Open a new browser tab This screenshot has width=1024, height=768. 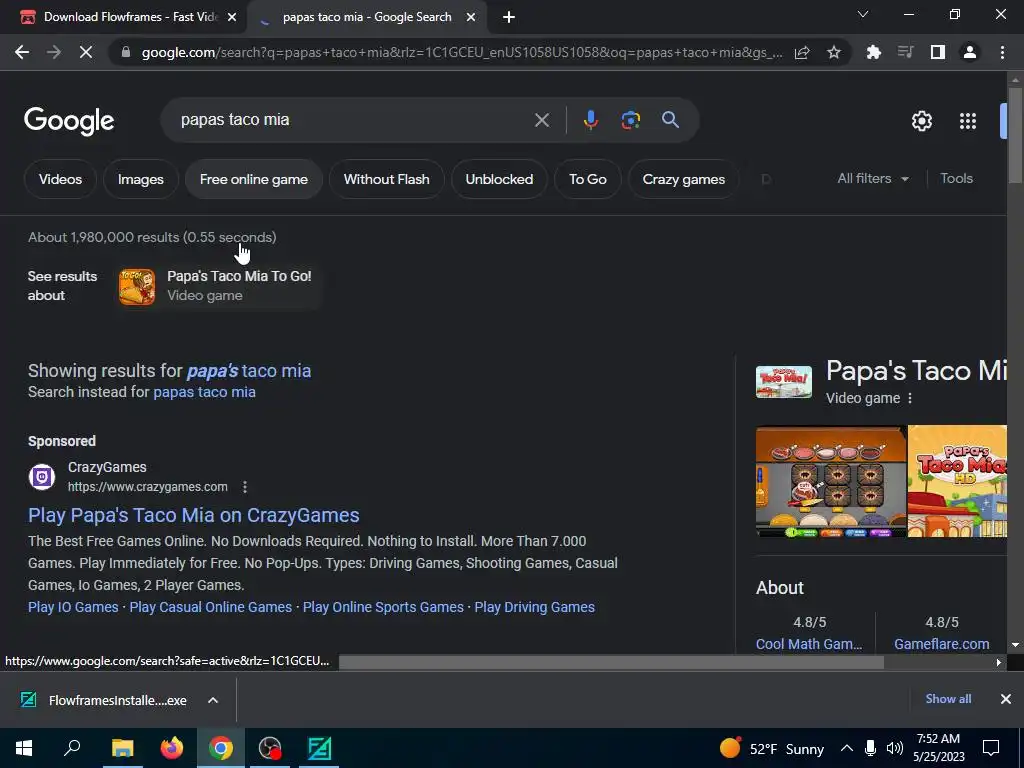tap(509, 17)
